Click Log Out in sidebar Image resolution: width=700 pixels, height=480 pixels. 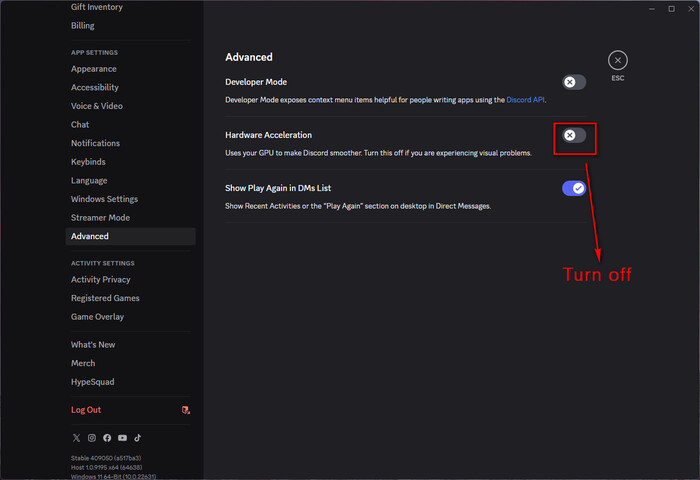point(86,410)
